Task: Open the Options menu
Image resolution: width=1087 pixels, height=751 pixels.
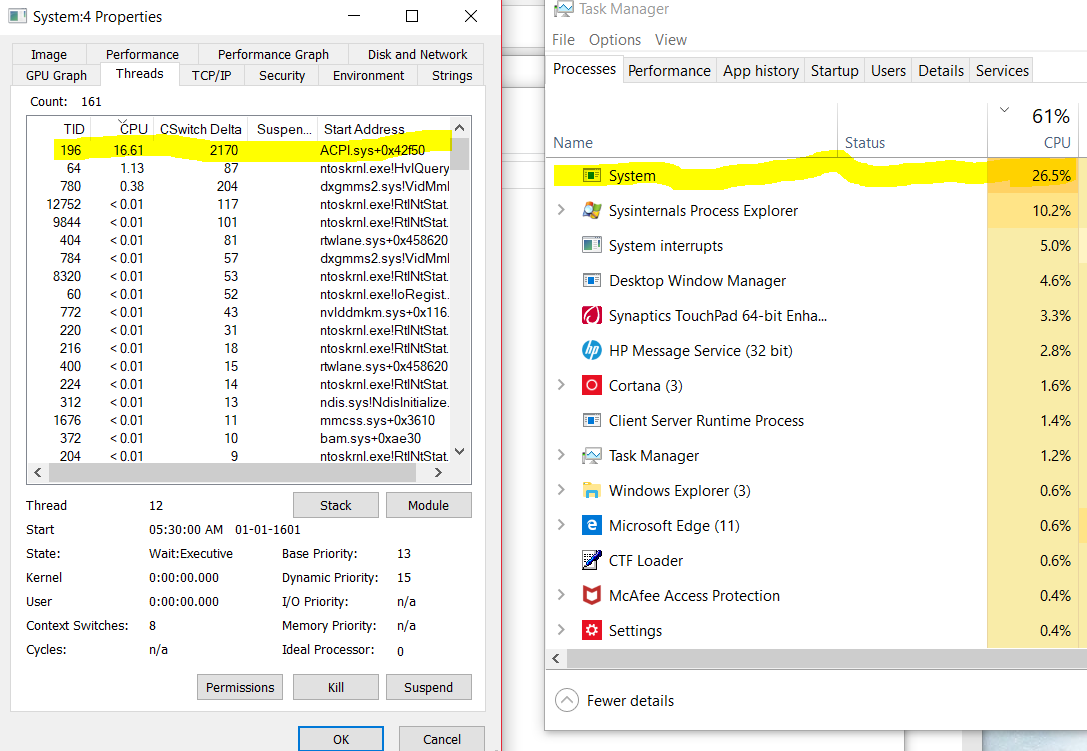Action: (x=614, y=39)
